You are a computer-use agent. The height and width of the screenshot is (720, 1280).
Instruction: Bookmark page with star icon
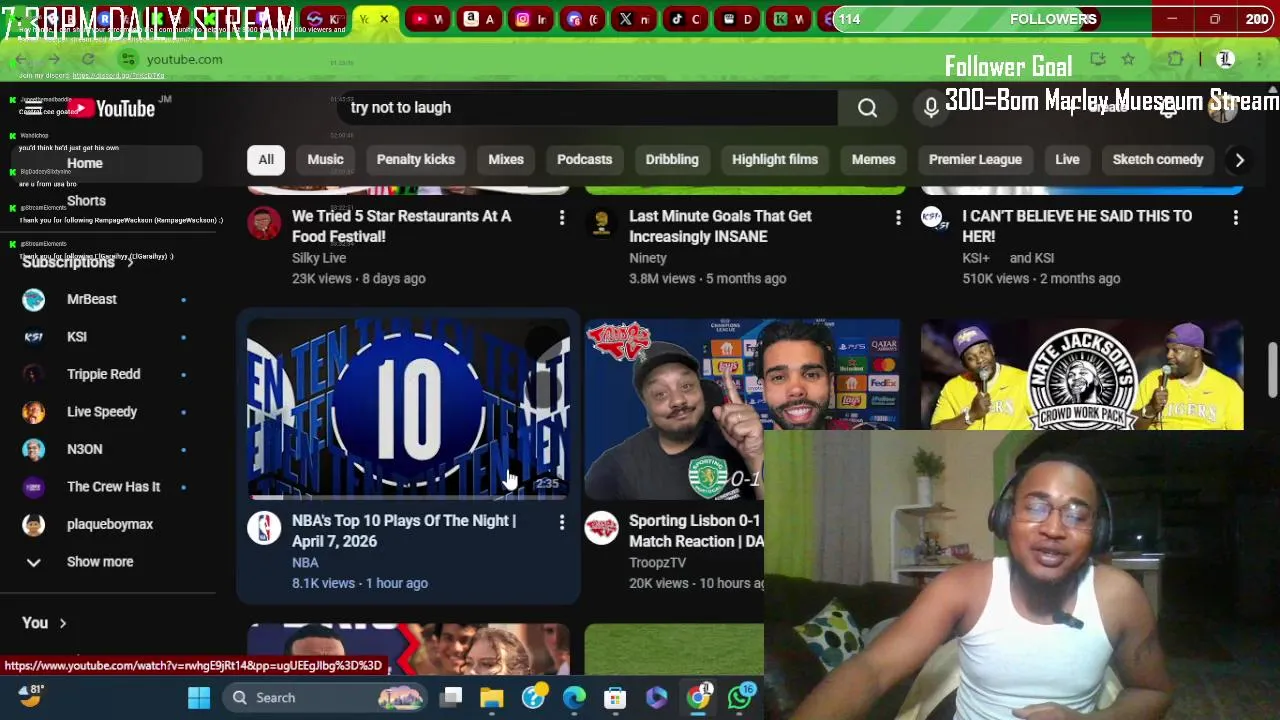1128,60
